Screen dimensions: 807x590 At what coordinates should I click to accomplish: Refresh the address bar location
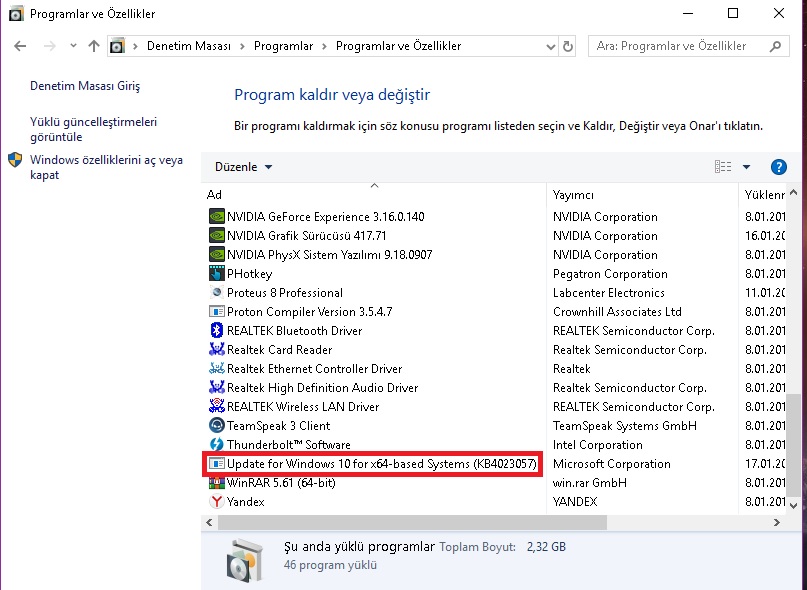click(568, 46)
